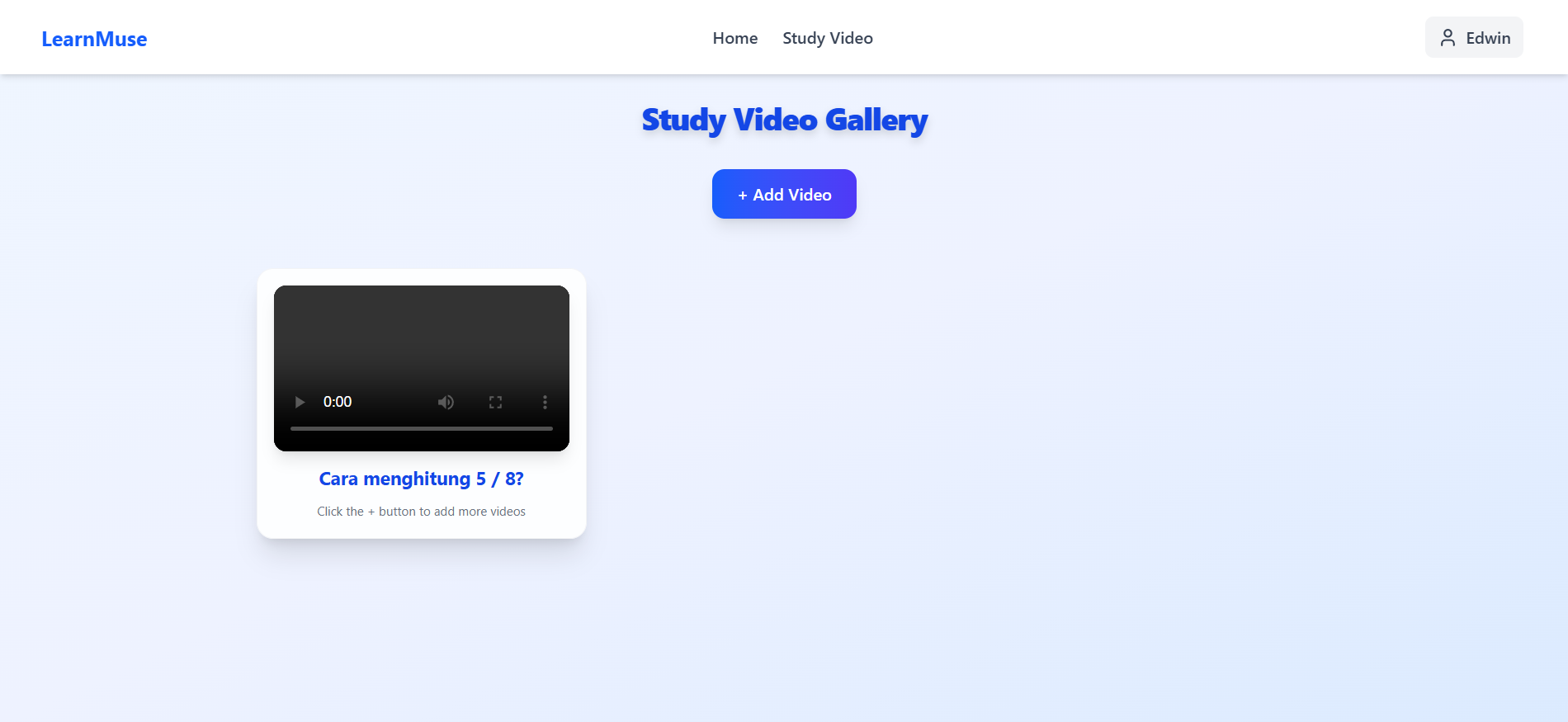Click the video progress bar
The height and width of the screenshot is (722, 1568).
[x=422, y=428]
